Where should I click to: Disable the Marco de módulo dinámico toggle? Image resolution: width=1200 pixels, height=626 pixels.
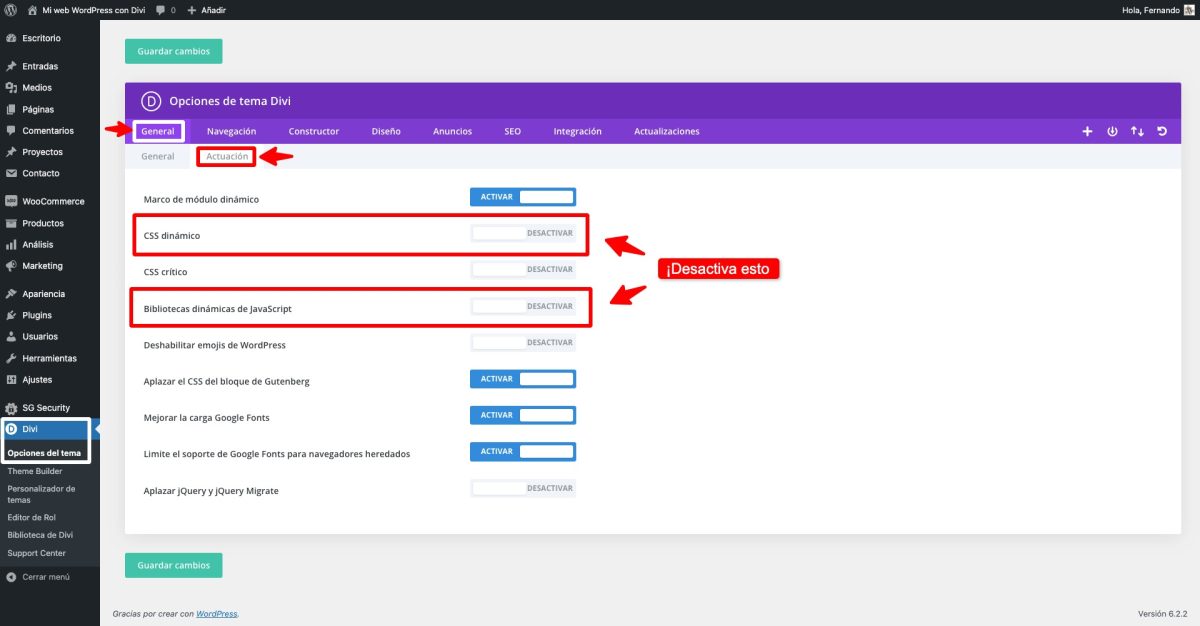522,196
